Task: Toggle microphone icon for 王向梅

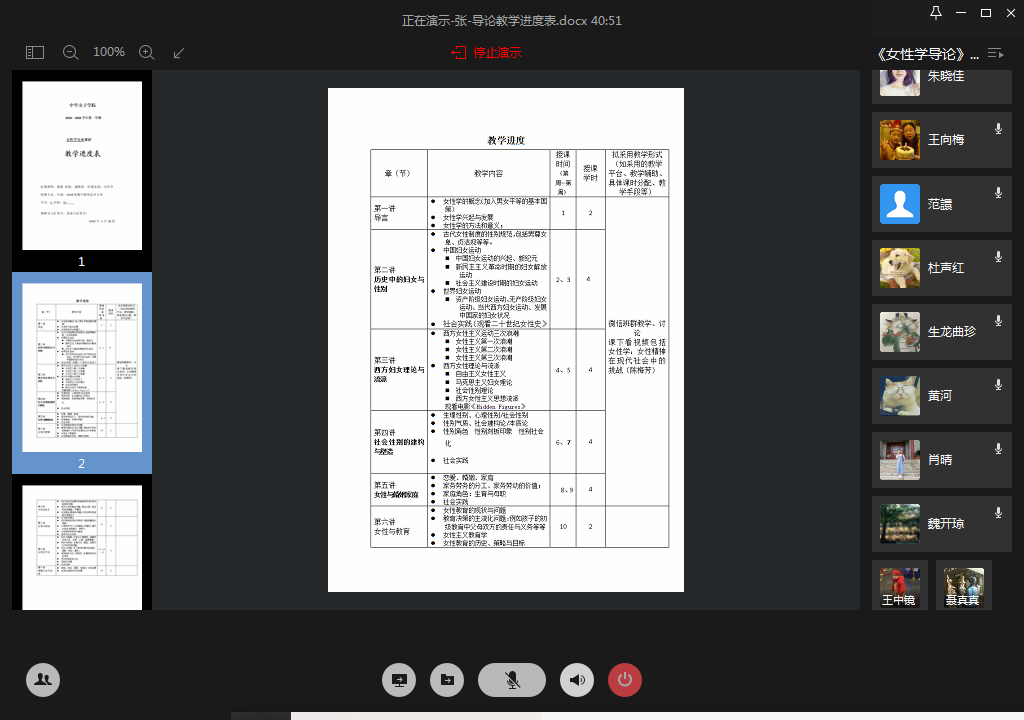Action: (x=998, y=129)
